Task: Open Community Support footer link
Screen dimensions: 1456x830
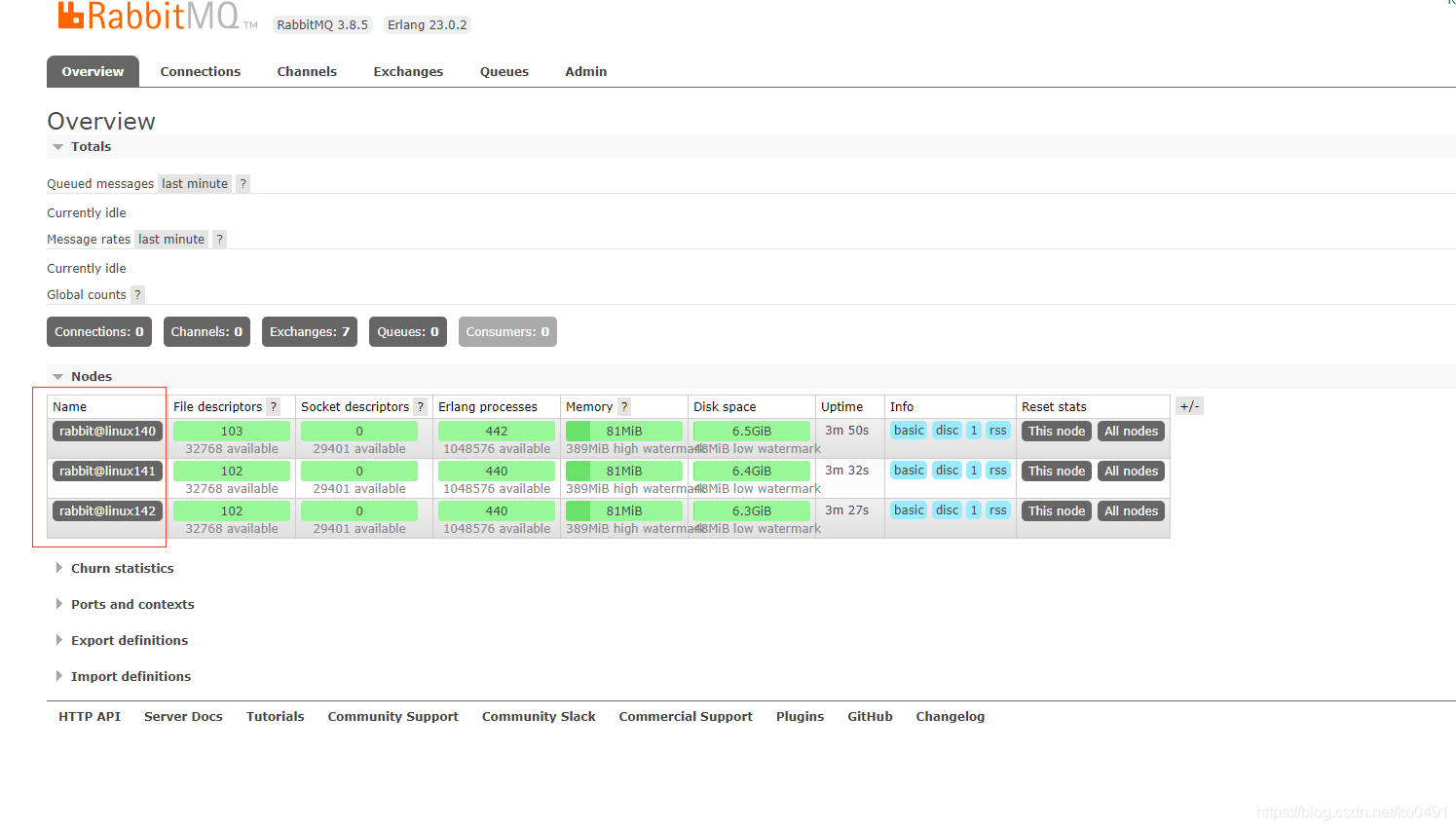Action: (x=393, y=717)
